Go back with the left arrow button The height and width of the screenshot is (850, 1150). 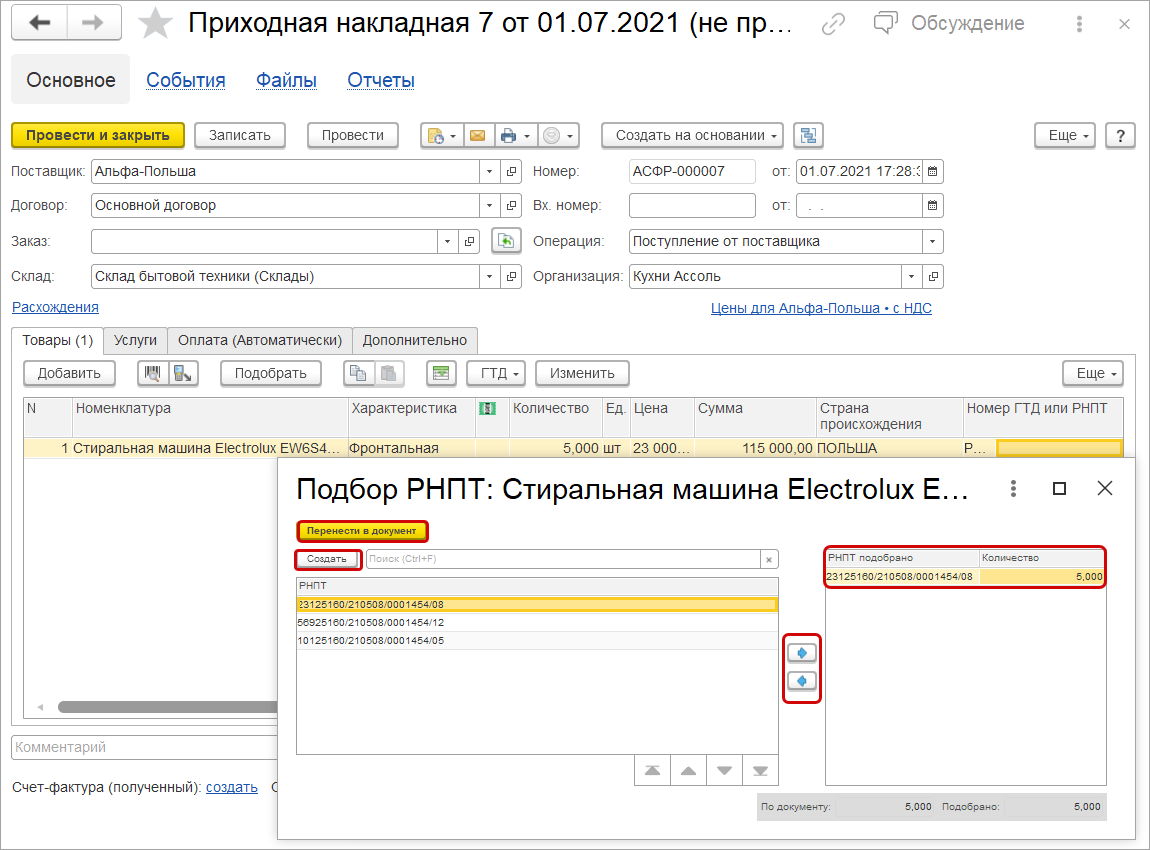tap(40, 23)
